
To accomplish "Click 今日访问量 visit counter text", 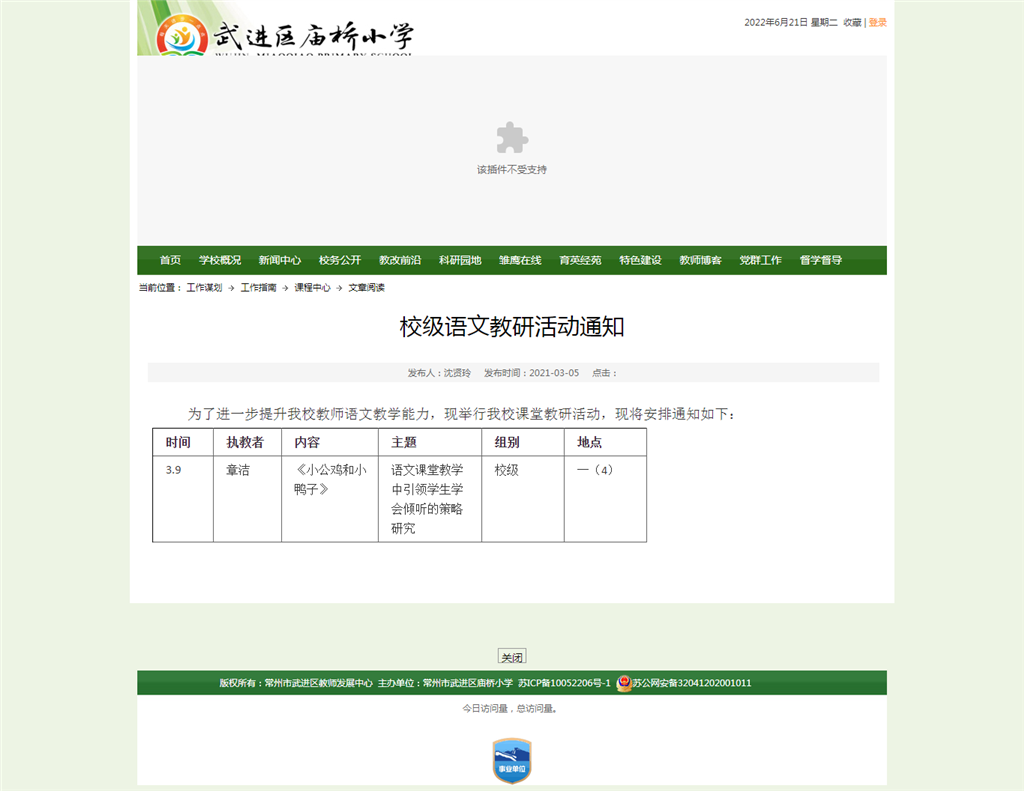I will click(485, 709).
